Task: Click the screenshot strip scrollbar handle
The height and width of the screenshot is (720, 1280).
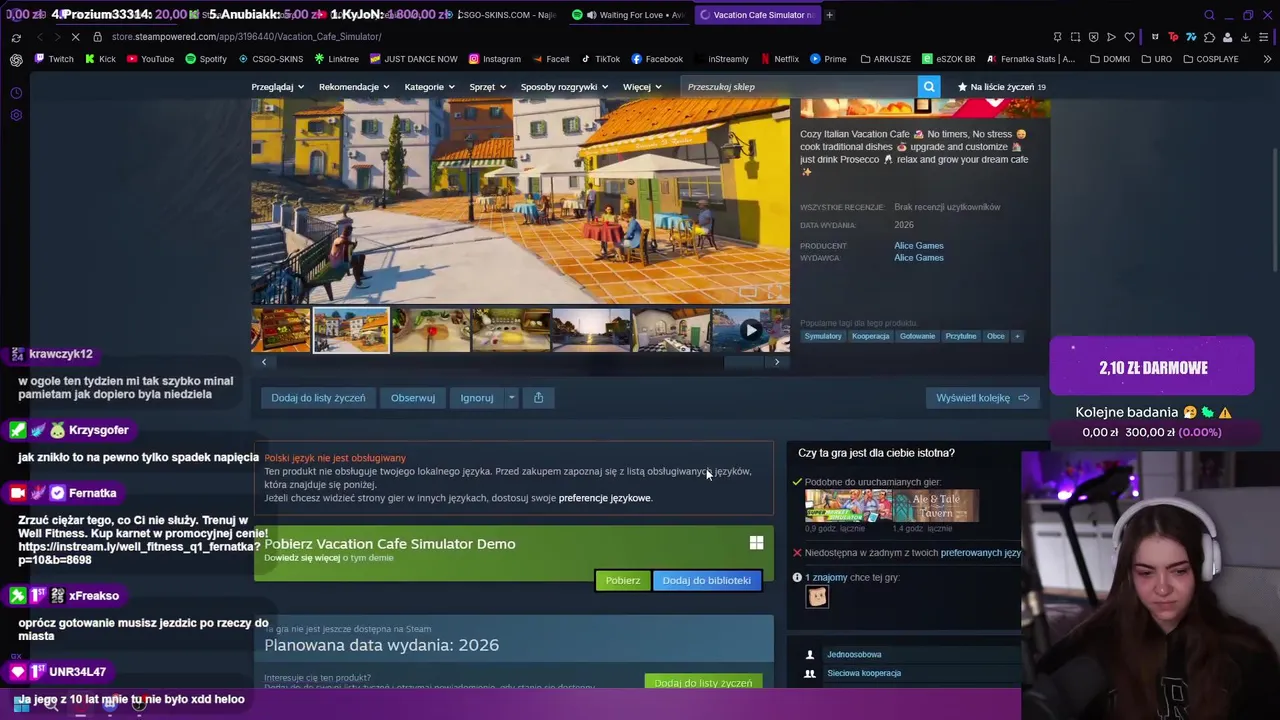Action: tap(743, 362)
